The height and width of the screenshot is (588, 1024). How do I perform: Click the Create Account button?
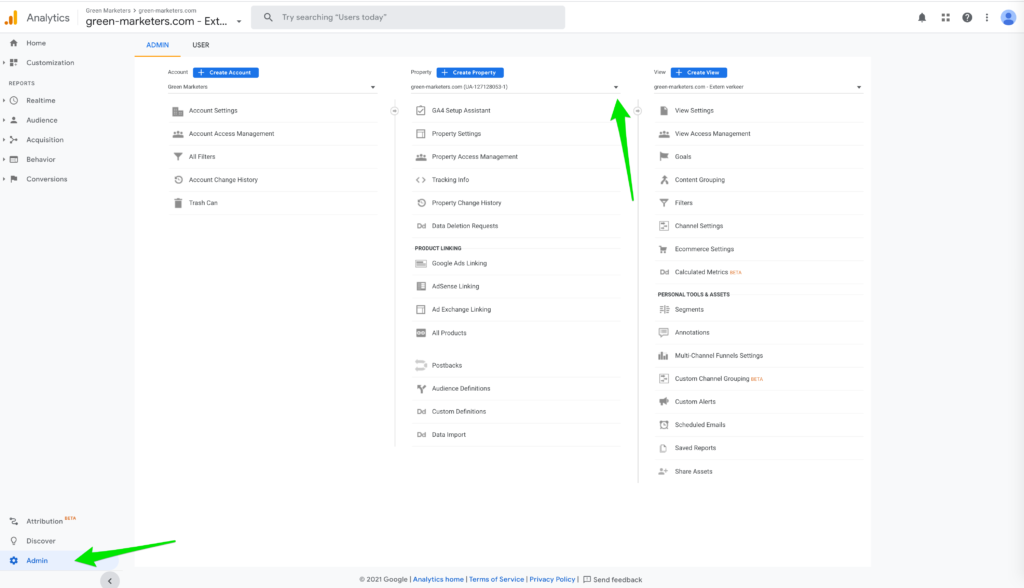click(226, 73)
